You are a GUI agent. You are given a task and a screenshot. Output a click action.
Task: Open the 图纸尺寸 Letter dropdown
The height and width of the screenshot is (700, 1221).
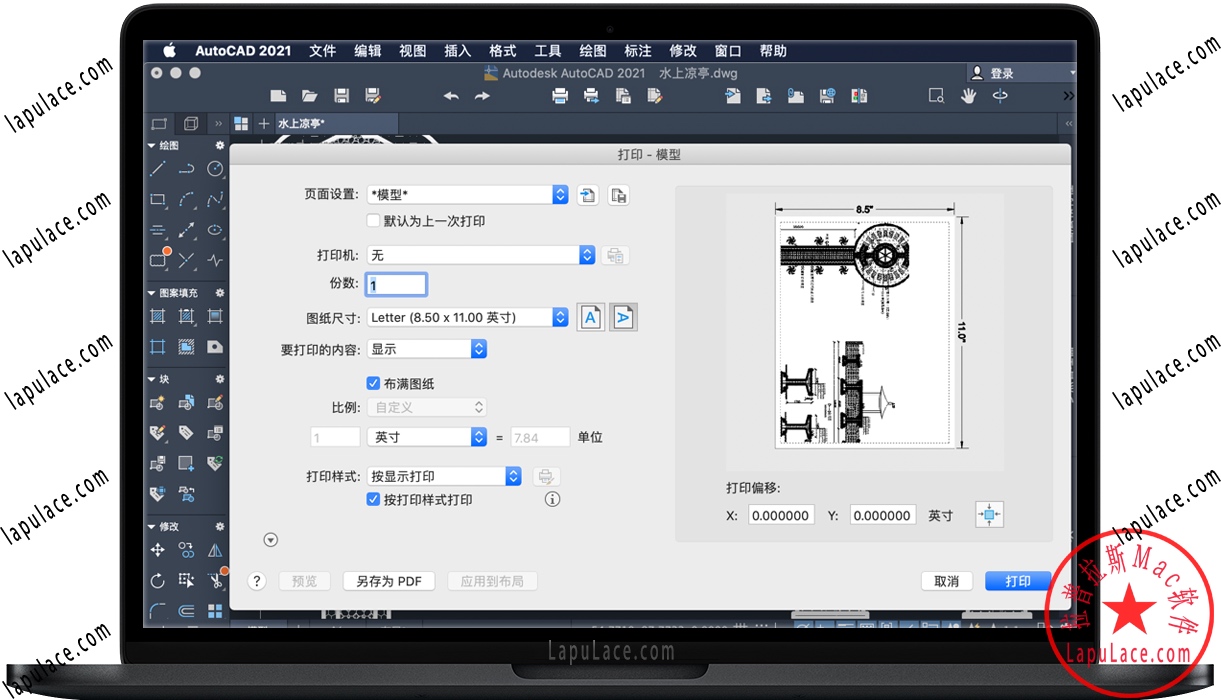pyautogui.click(x=468, y=317)
